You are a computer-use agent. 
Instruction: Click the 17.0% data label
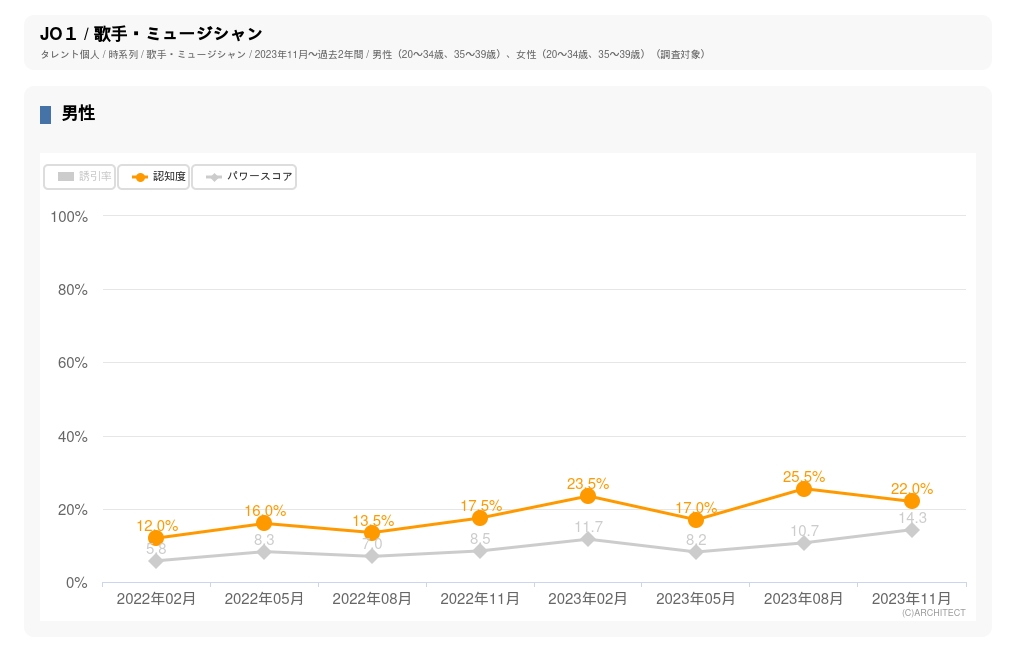tap(696, 507)
